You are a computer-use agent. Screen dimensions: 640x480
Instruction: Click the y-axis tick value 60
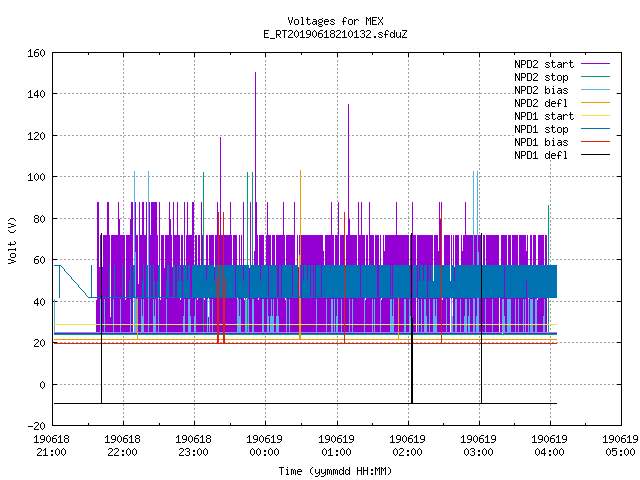coord(39,260)
